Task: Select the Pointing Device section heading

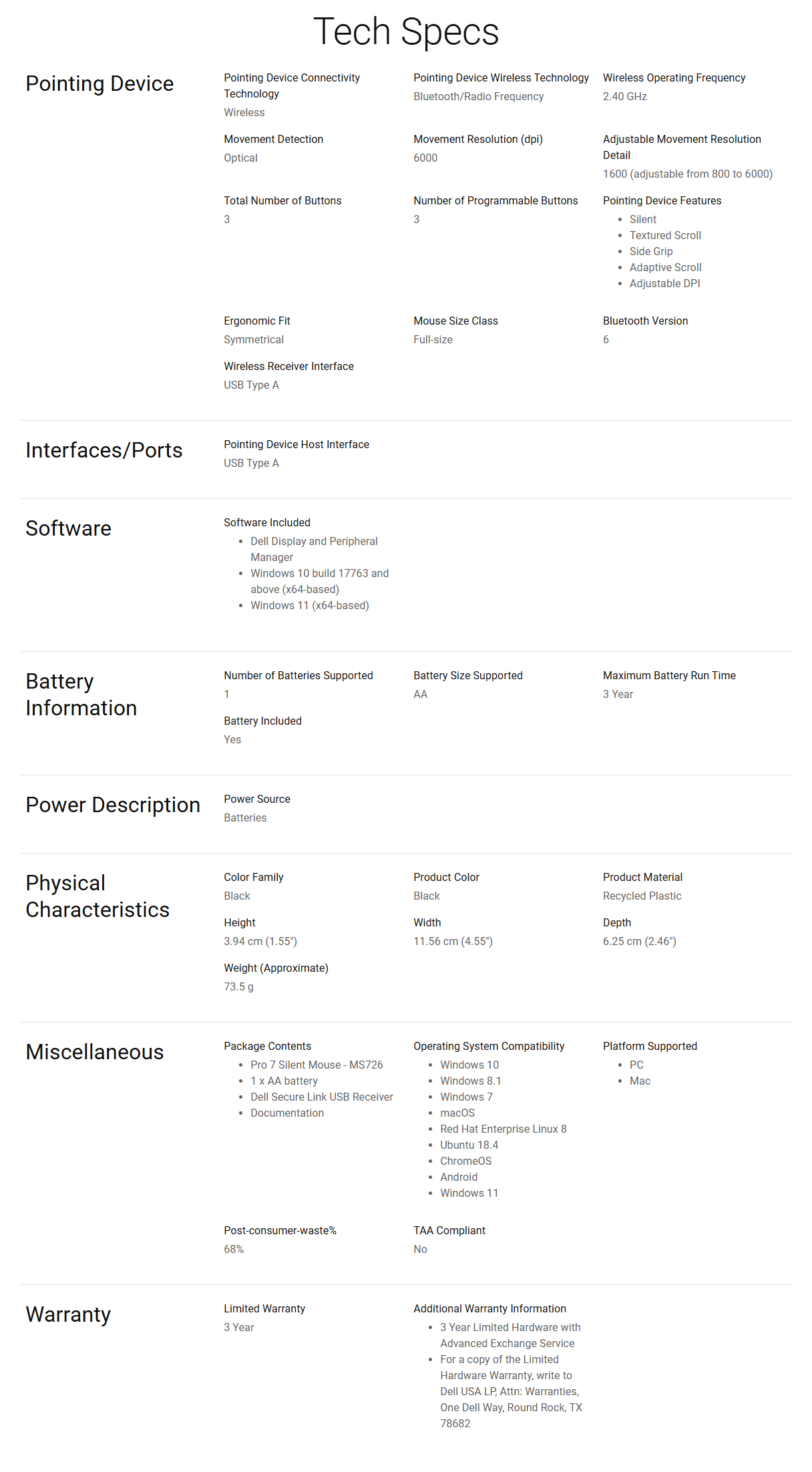Action: point(99,83)
